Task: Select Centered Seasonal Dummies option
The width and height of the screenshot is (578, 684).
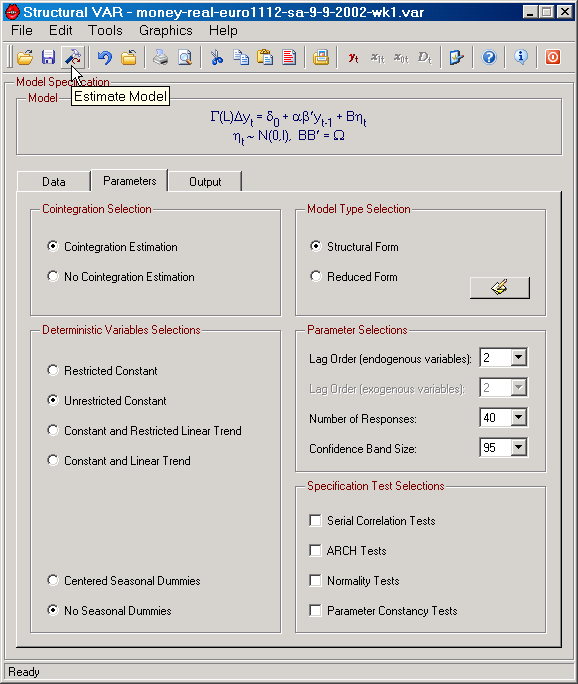Action: [x=124, y=581]
